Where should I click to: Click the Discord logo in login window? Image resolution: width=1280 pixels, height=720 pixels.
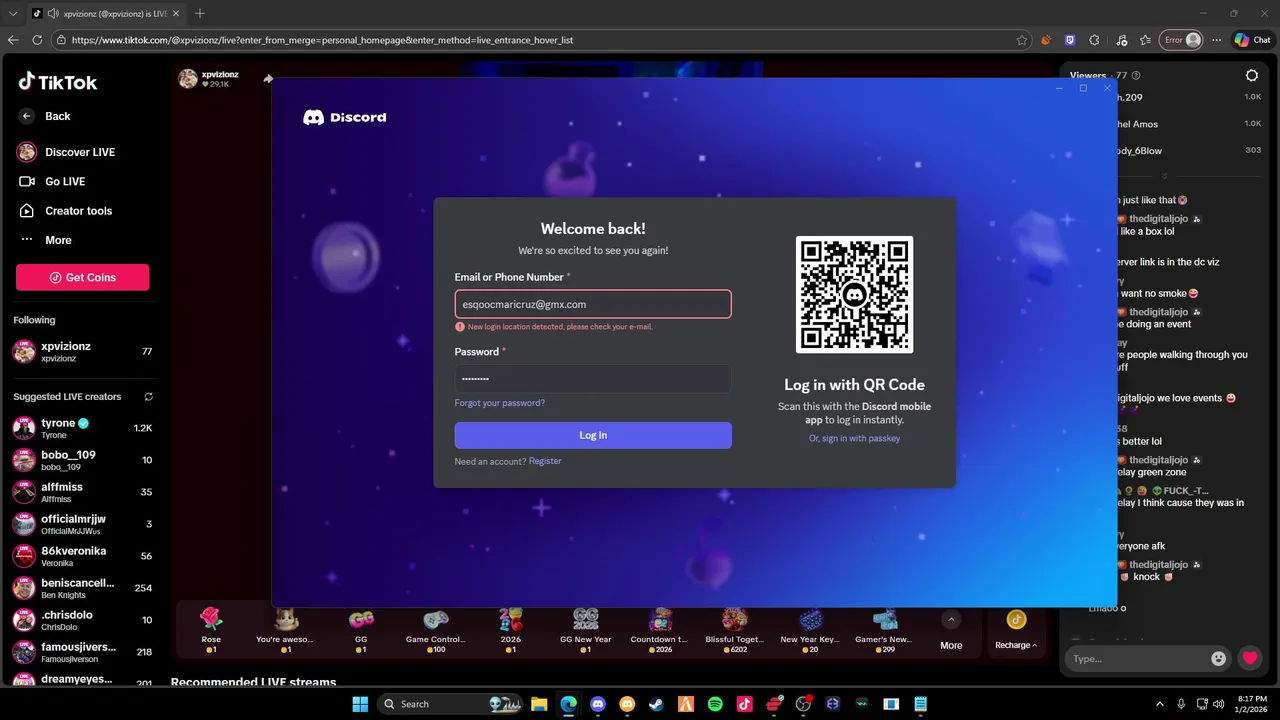click(345, 117)
